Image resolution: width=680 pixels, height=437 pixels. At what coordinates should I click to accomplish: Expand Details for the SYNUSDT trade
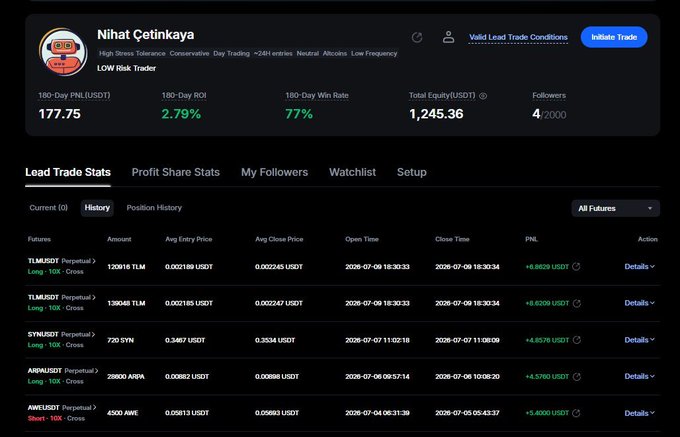[639, 340]
